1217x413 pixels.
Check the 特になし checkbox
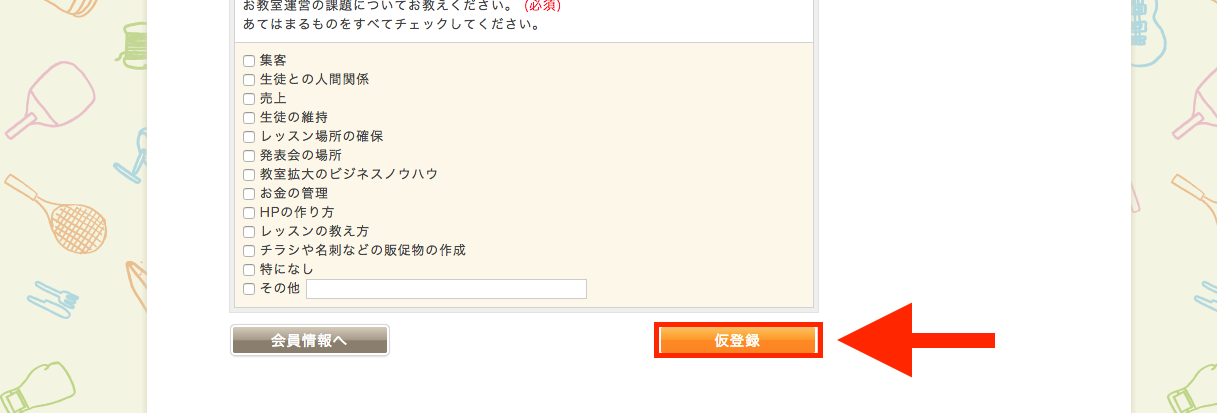249,270
